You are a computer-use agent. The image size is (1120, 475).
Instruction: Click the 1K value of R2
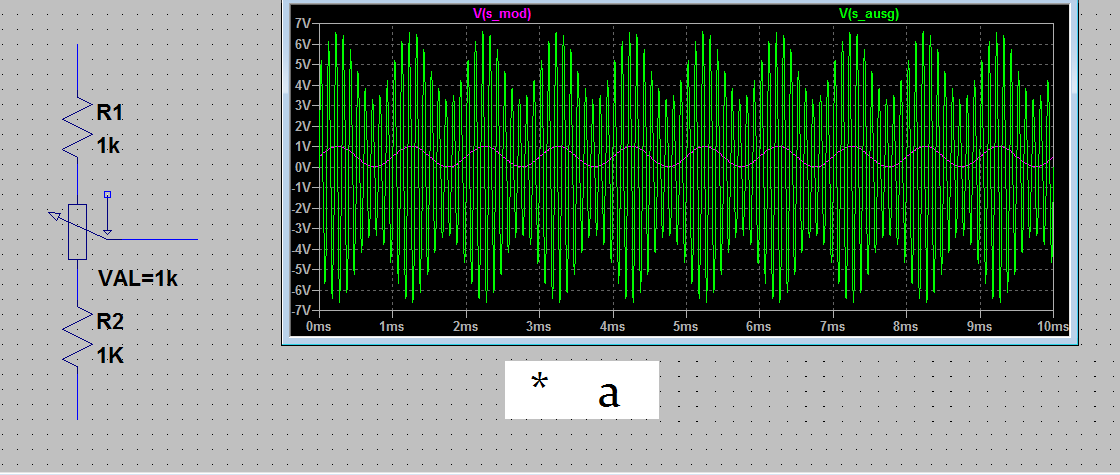(x=110, y=355)
